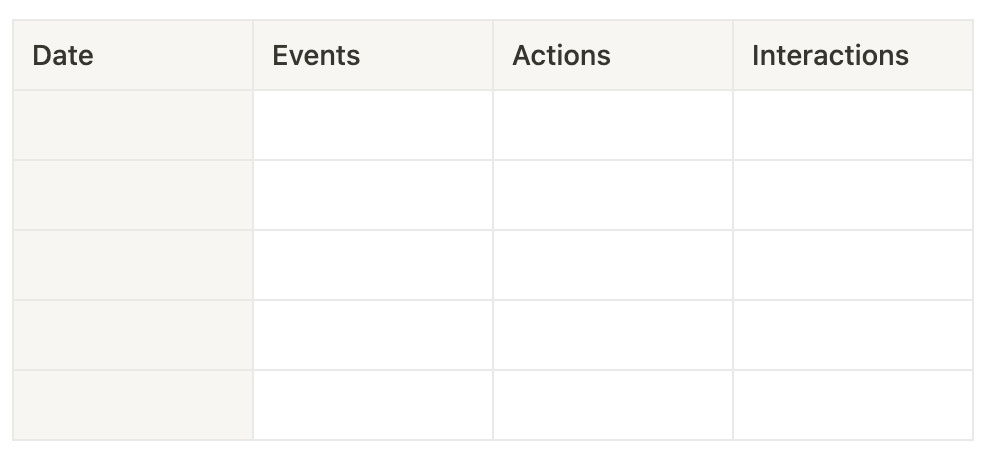Viewport: 1000px width, 462px height.
Task: Click the Actions header cell
Action: [x=612, y=55]
